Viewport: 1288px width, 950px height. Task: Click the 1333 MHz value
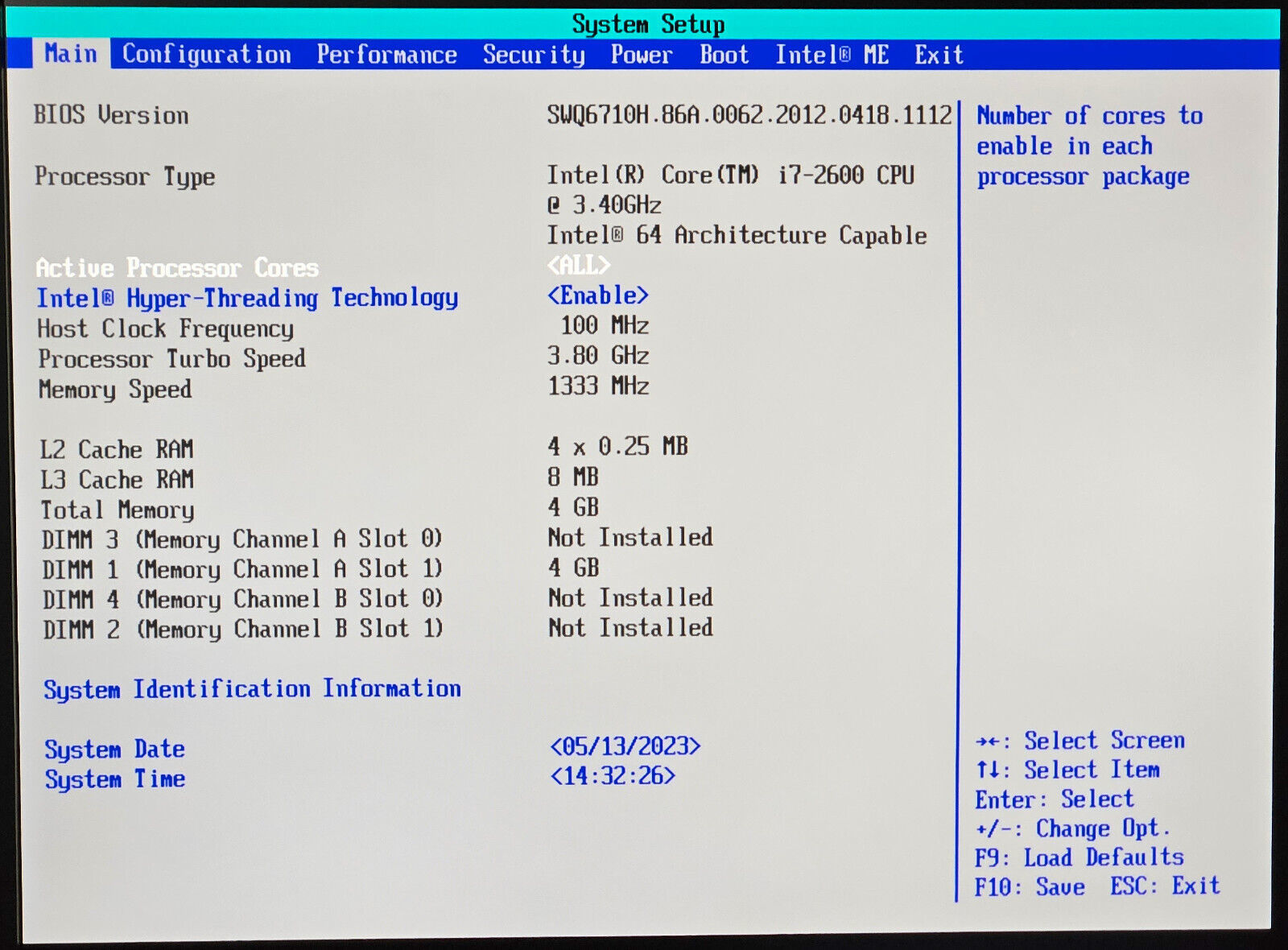pyautogui.click(x=598, y=386)
